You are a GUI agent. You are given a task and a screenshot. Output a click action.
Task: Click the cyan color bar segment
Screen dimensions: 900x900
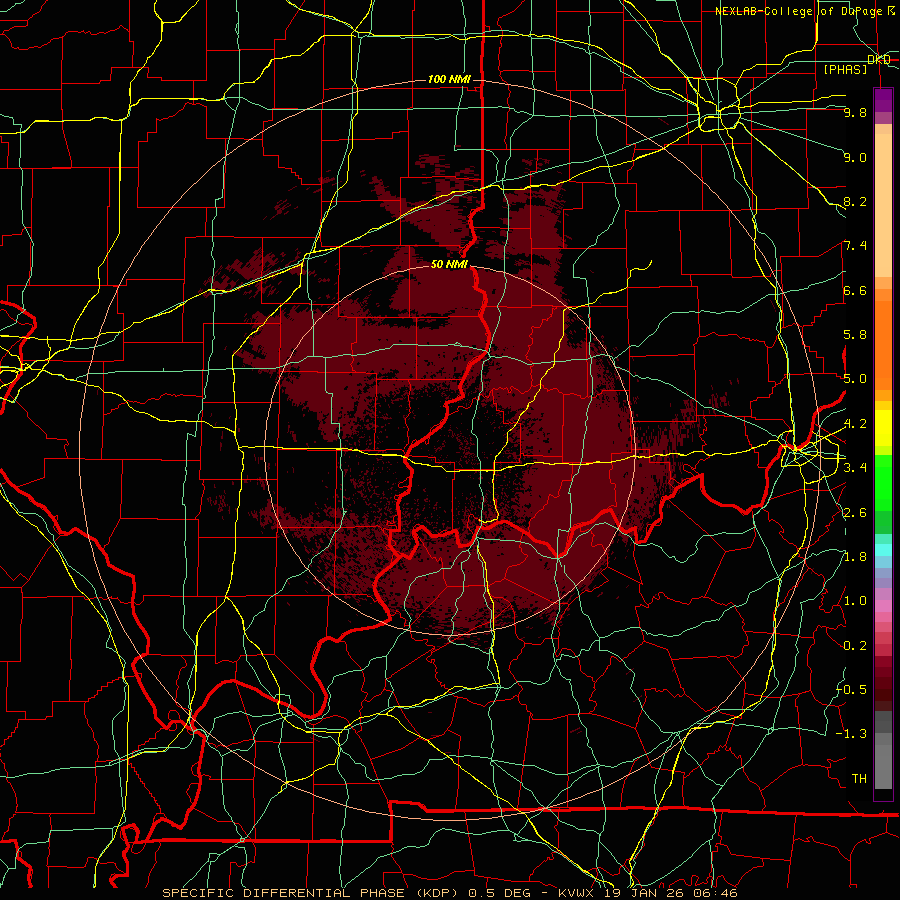tap(883, 549)
